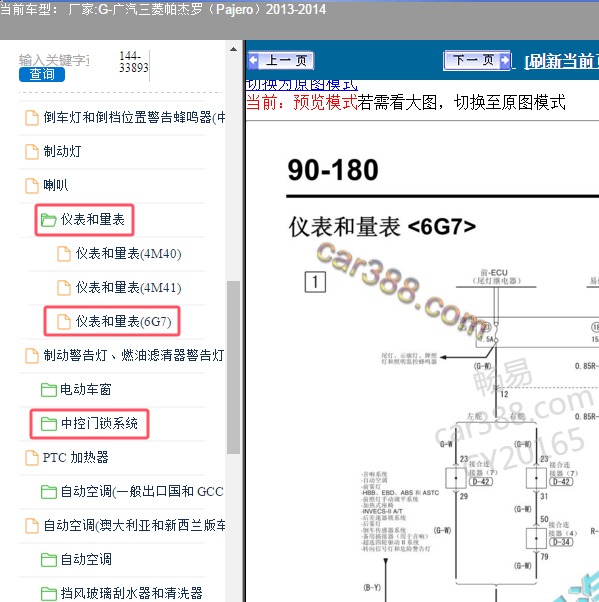Go to next page with 下一页

point(477,60)
